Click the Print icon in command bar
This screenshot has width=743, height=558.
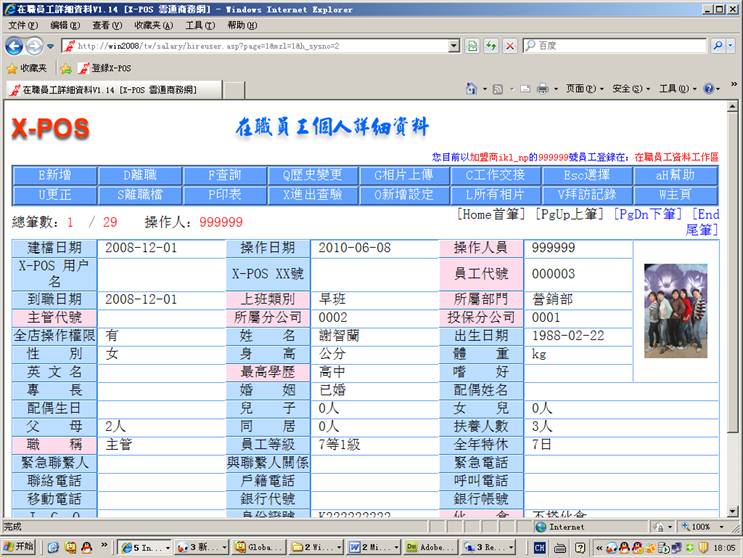tap(541, 89)
